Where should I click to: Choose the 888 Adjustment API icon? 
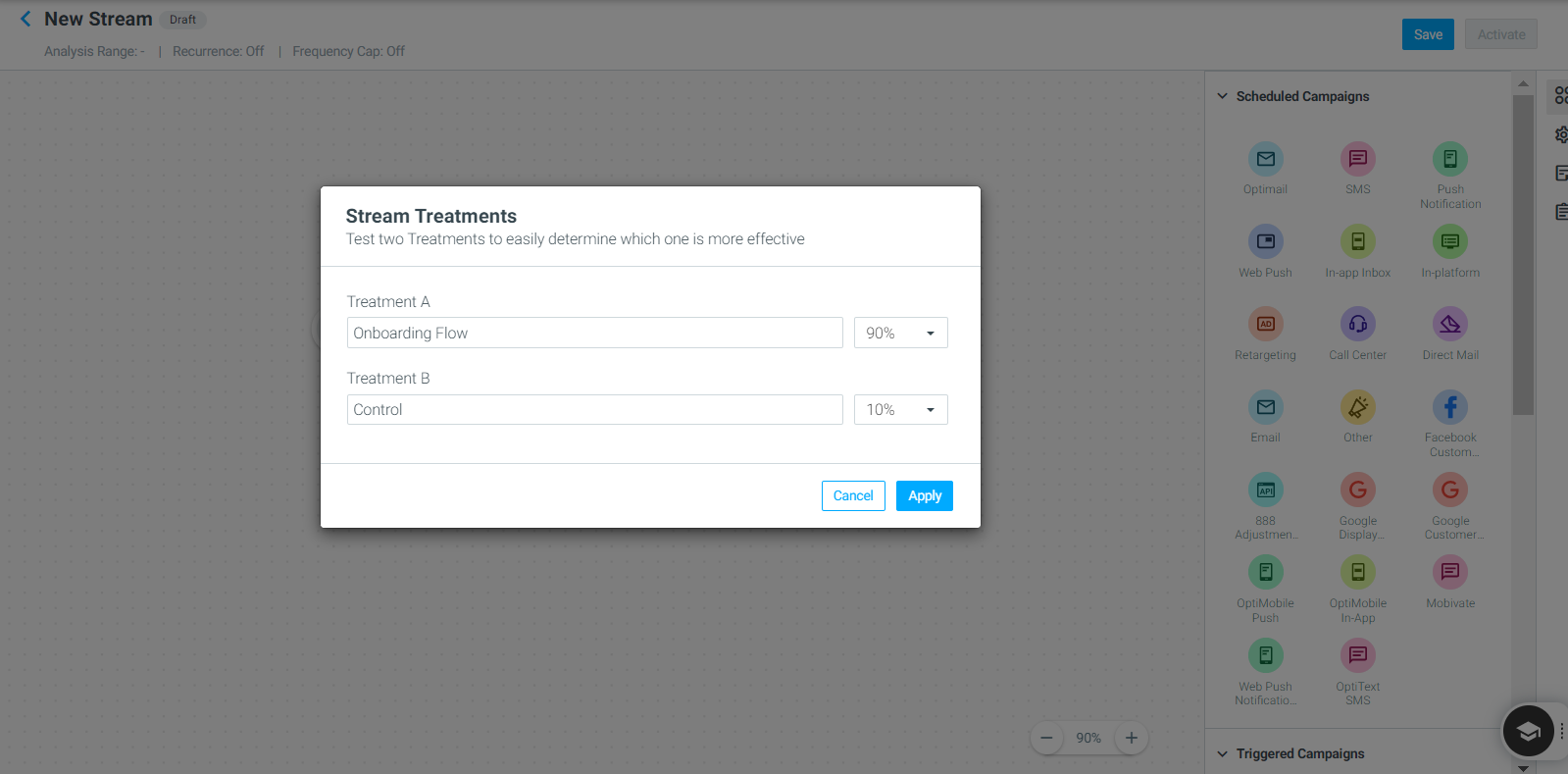point(1265,490)
